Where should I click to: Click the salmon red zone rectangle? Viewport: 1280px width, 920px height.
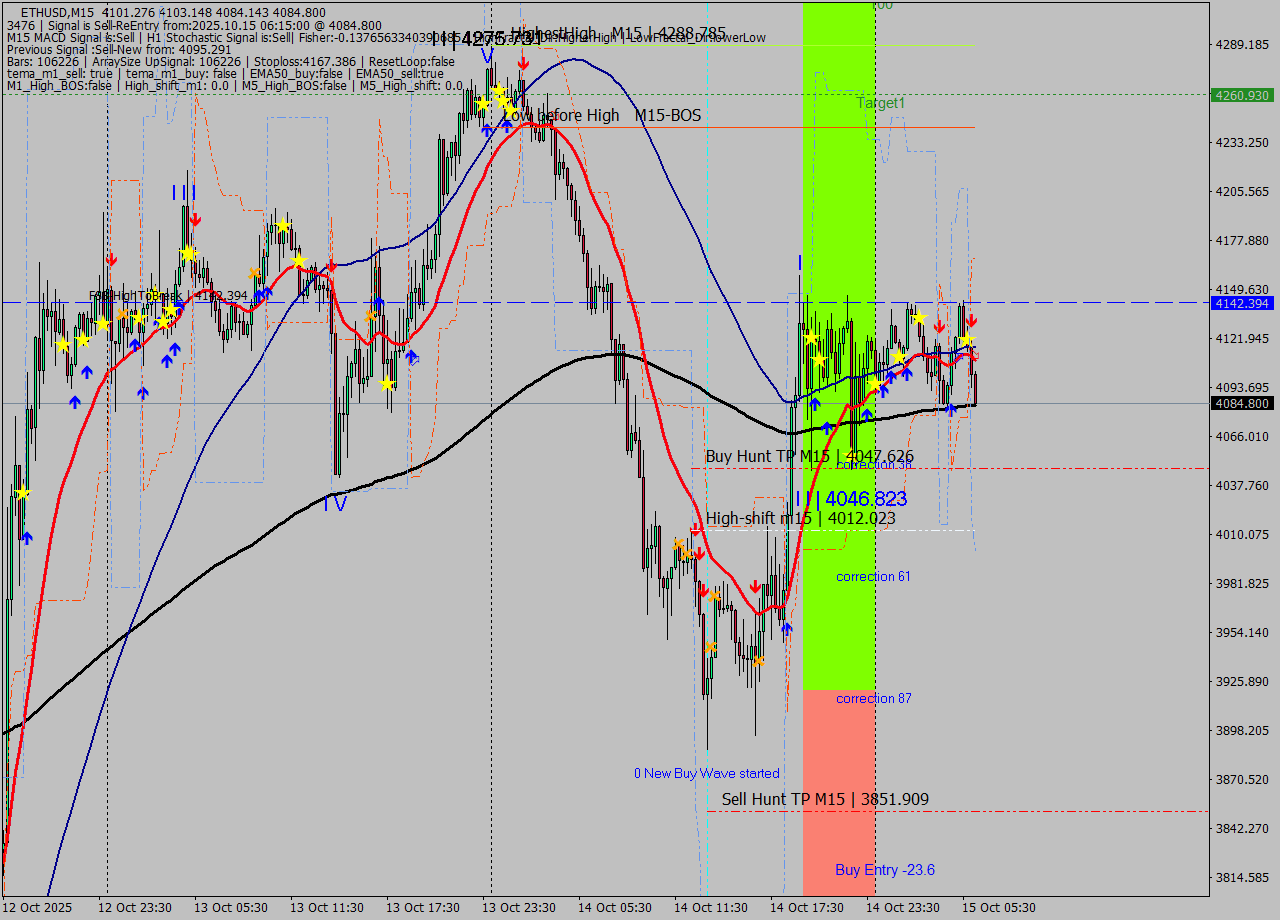(x=838, y=780)
